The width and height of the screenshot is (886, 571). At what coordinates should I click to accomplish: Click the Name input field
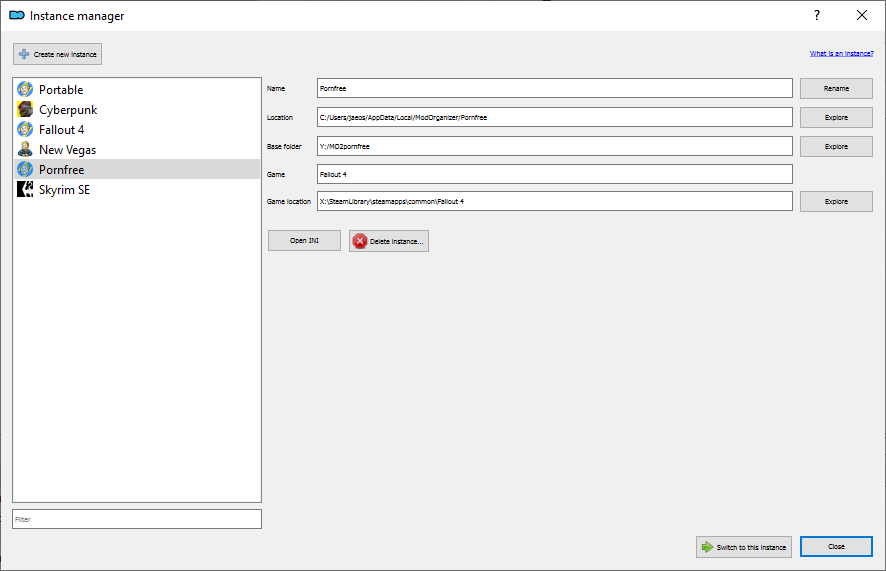click(555, 89)
